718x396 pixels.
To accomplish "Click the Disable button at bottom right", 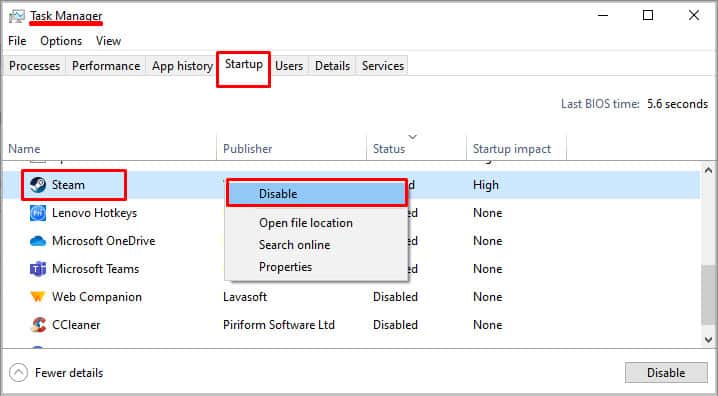I will [x=666, y=373].
